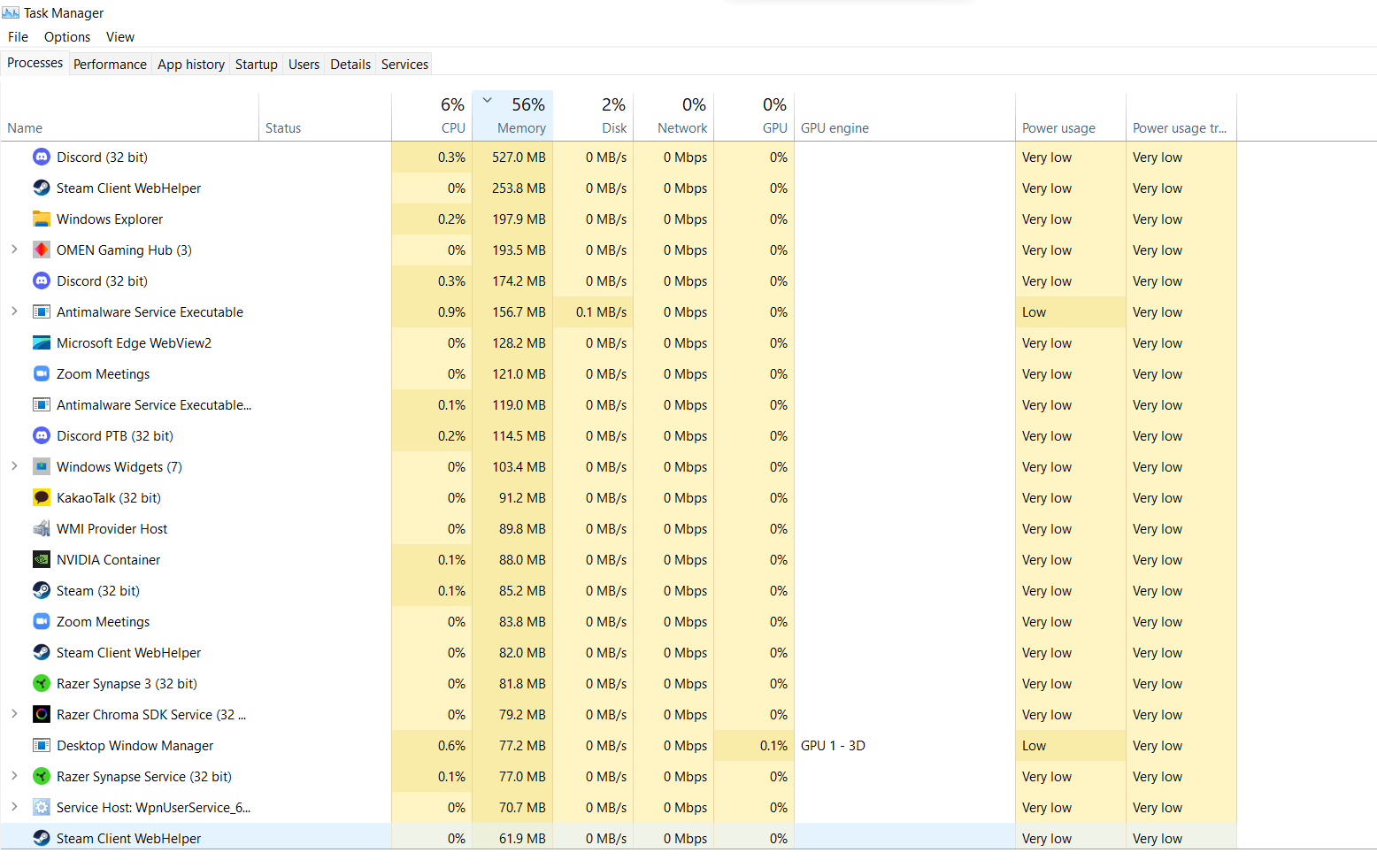Click Low power usage in Antimalware row
The image size is (1377, 868).
1071,311
